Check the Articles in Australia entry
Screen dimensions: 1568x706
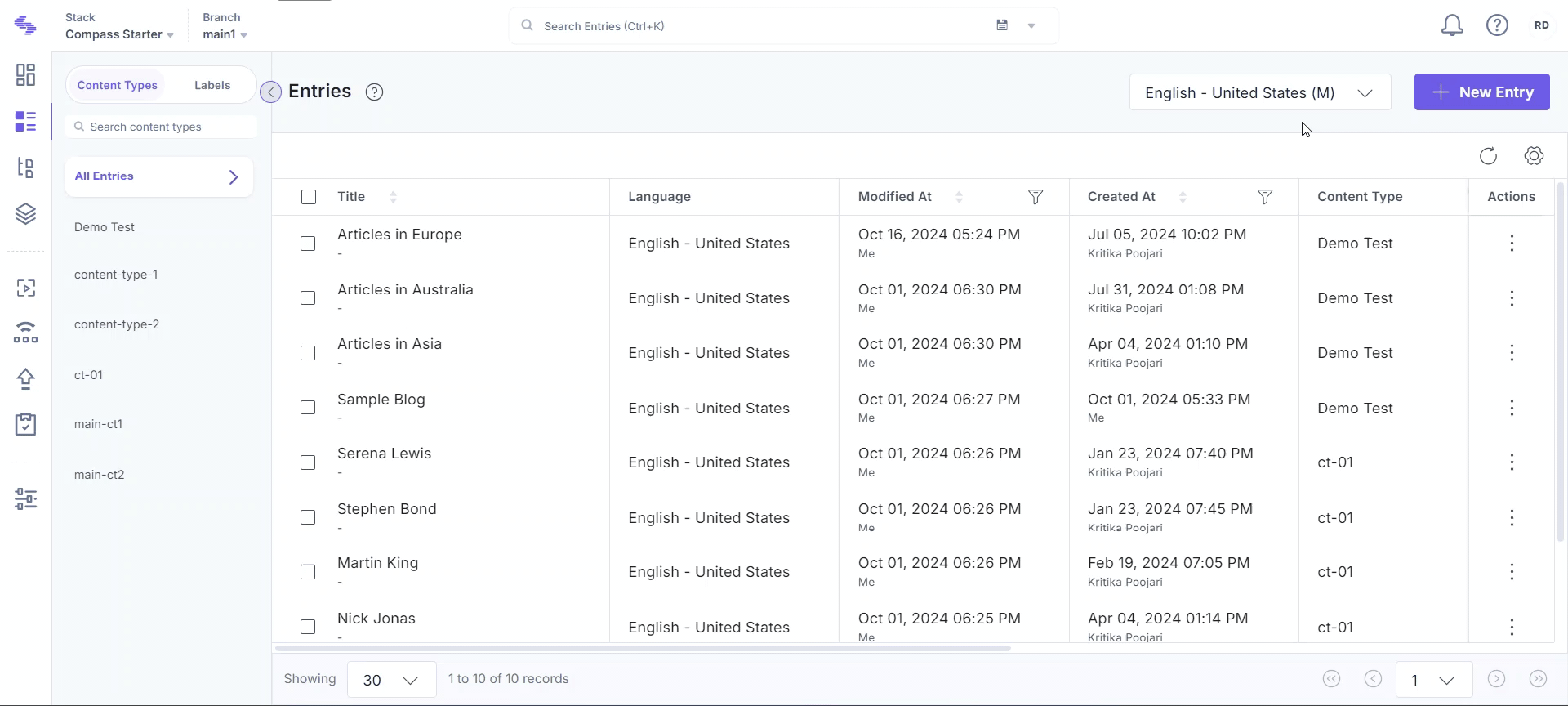tap(308, 298)
